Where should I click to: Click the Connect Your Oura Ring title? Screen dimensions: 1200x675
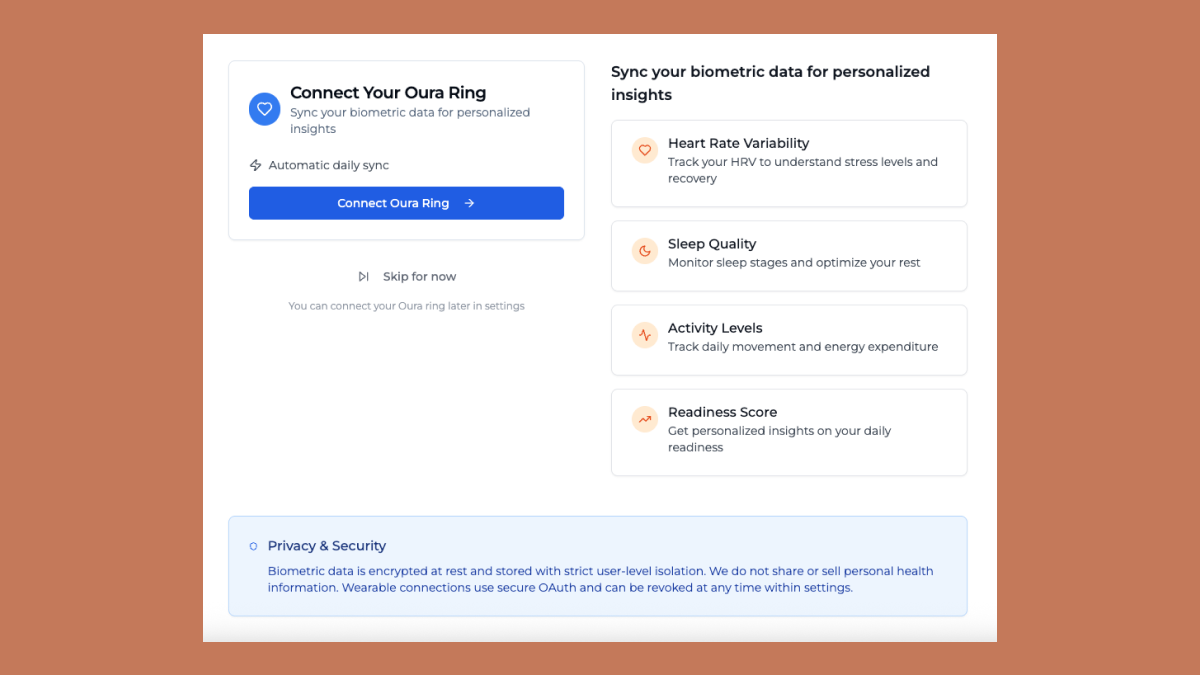(388, 93)
